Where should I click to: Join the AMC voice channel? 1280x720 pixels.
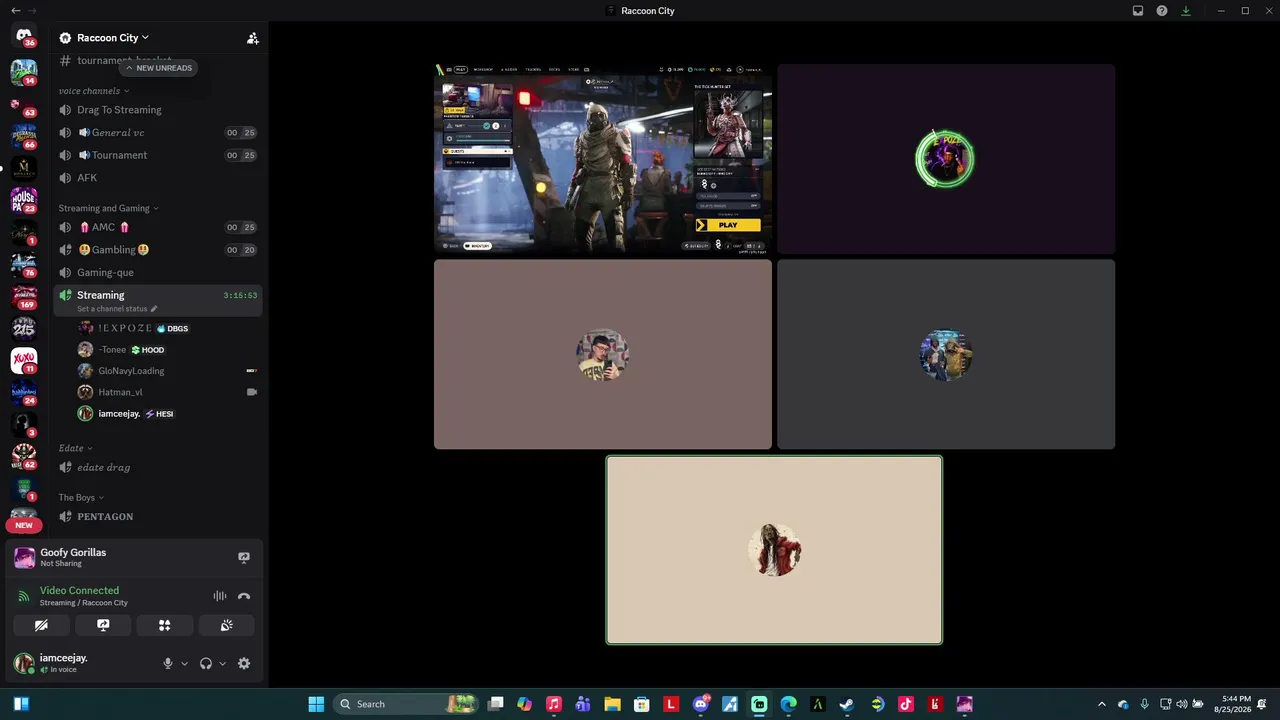[x=158, y=227]
